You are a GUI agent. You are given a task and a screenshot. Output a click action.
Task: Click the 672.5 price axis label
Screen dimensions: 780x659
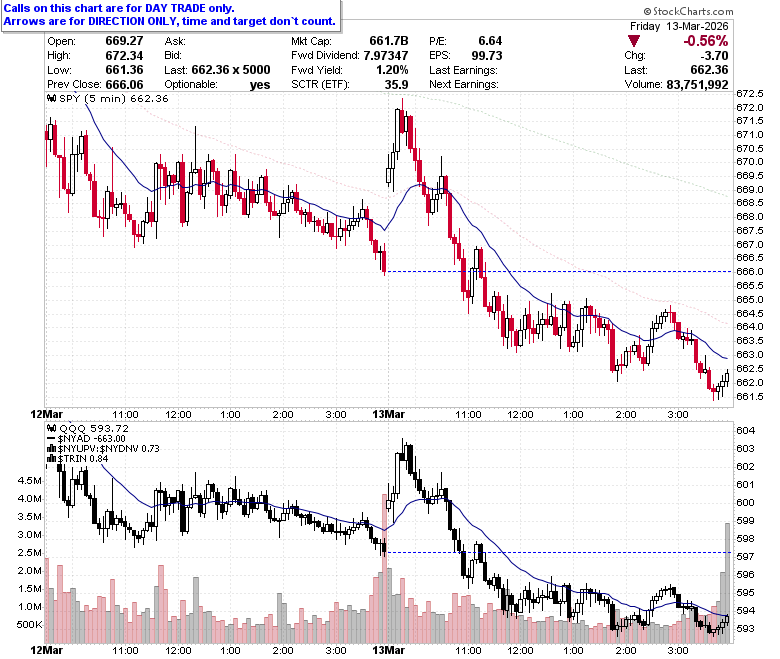(x=749, y=94)
